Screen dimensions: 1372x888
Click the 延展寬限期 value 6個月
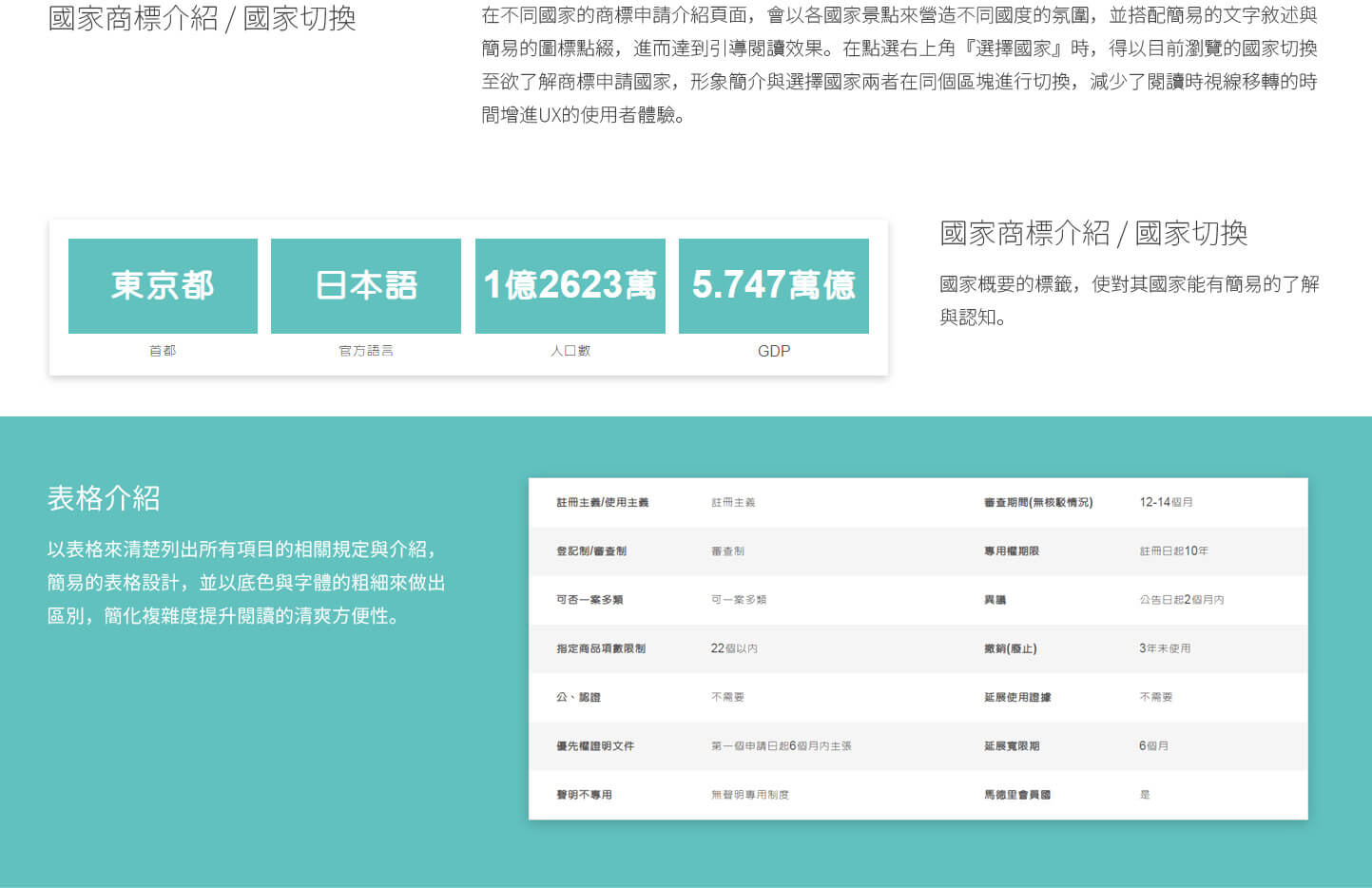click(x=1153, y=745)
